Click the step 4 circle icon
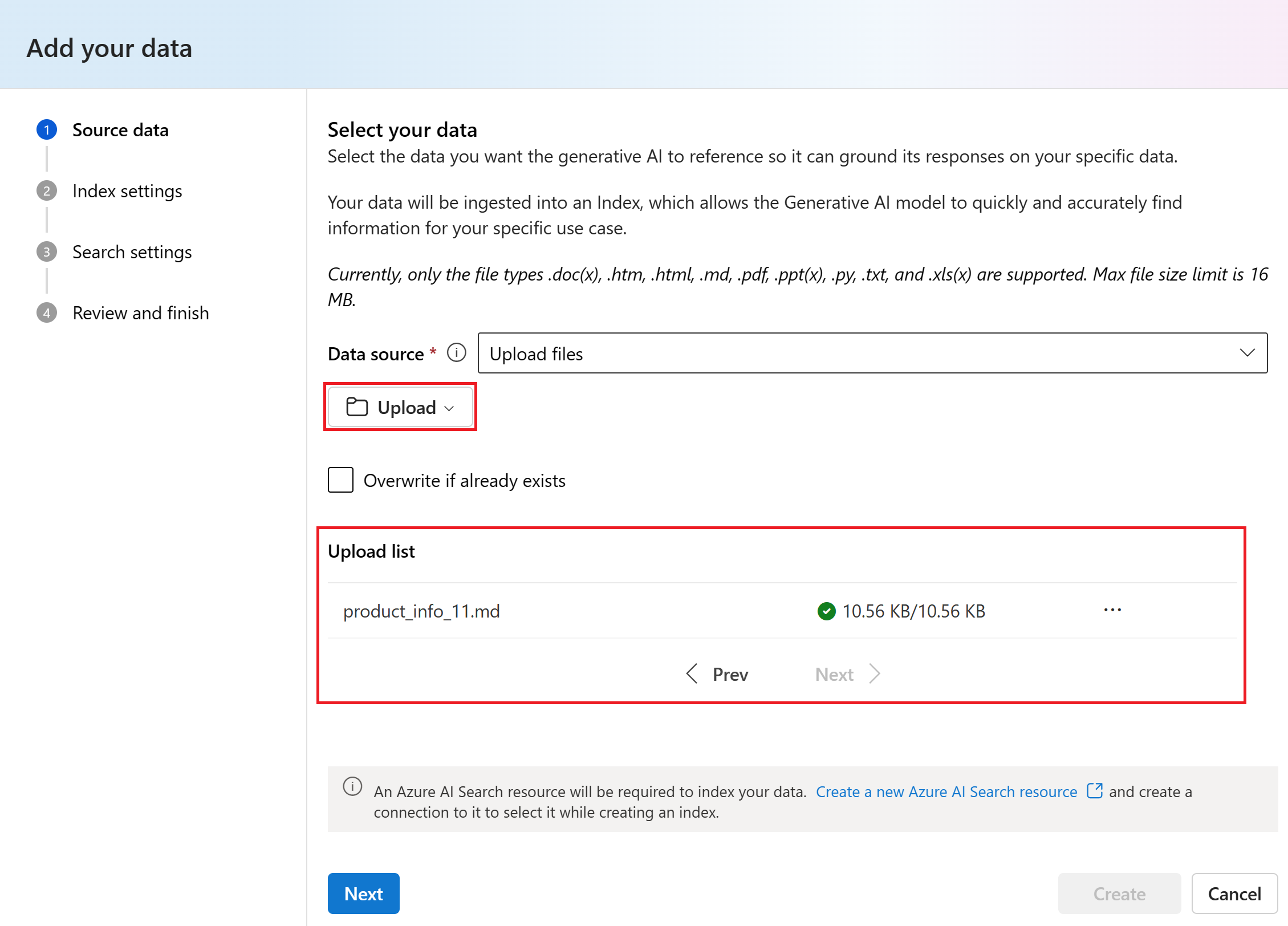The width and height of the screenshot is (1288, 926). (x=47, y=313)
